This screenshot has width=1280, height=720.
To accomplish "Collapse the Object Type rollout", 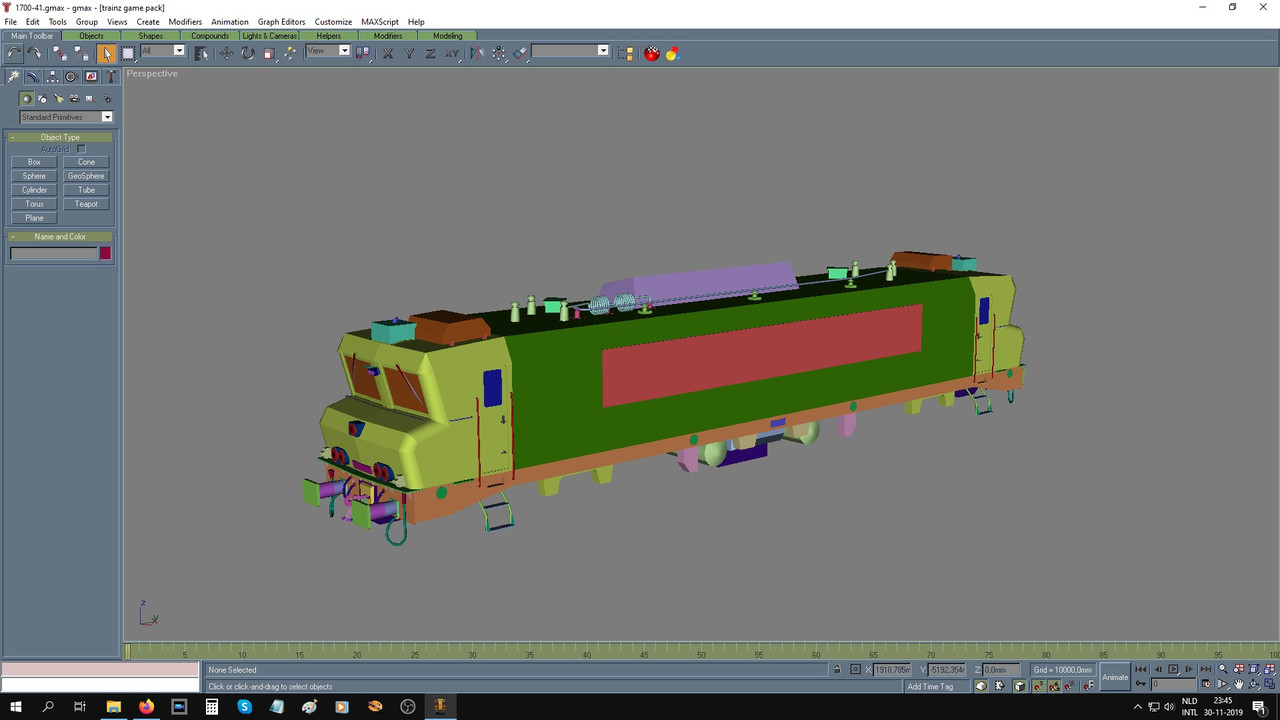I will [60, 137].
